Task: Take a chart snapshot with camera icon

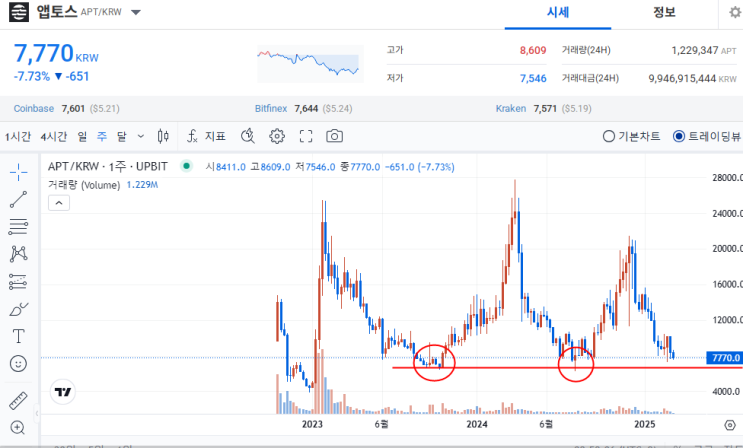Action: pos(335,137)
